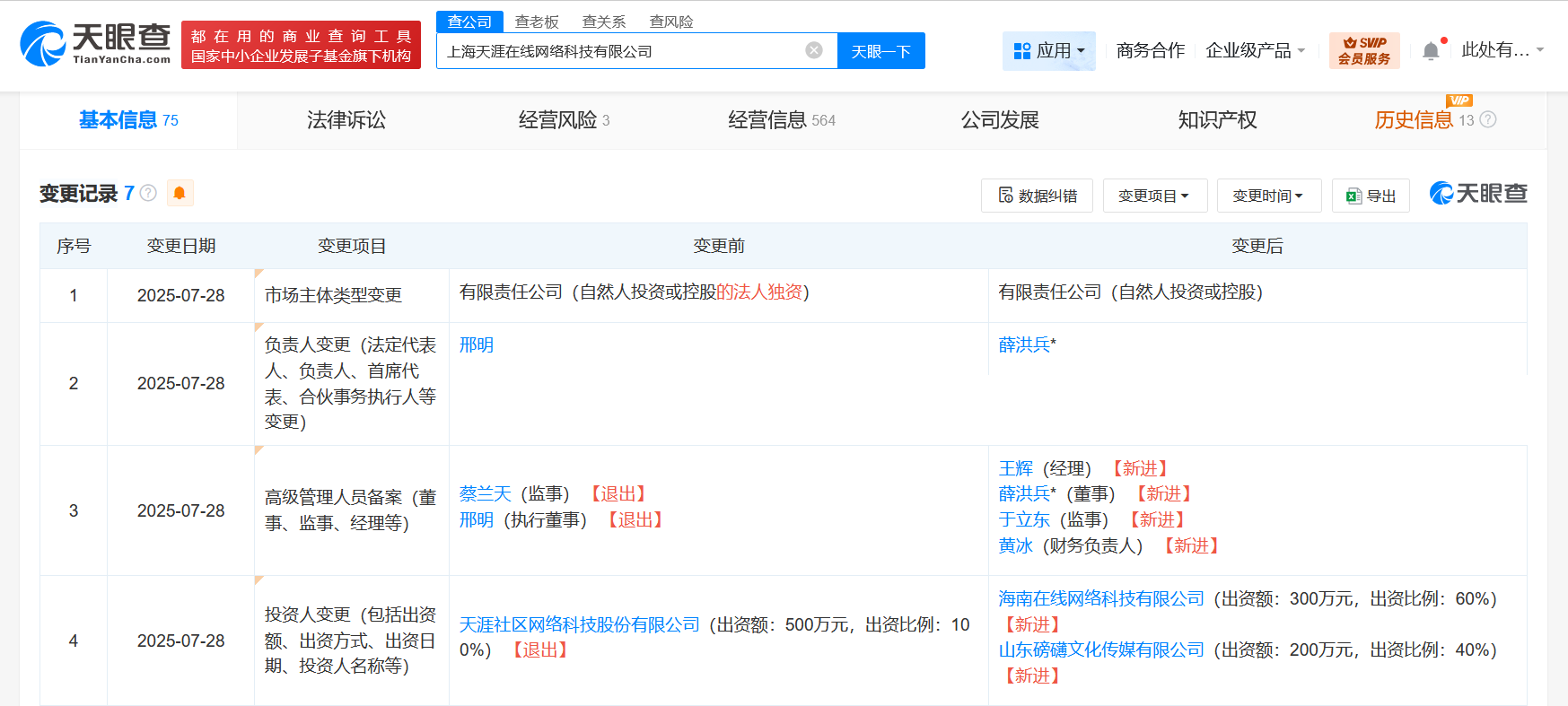Open 邢明 link in row 2
The image size is (1568, 706).
tap(477, 345)
